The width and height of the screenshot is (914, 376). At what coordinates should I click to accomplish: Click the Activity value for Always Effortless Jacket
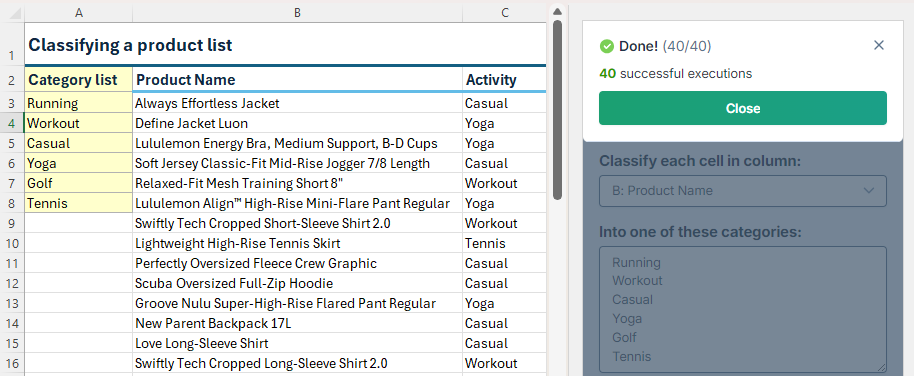[504, 103]
